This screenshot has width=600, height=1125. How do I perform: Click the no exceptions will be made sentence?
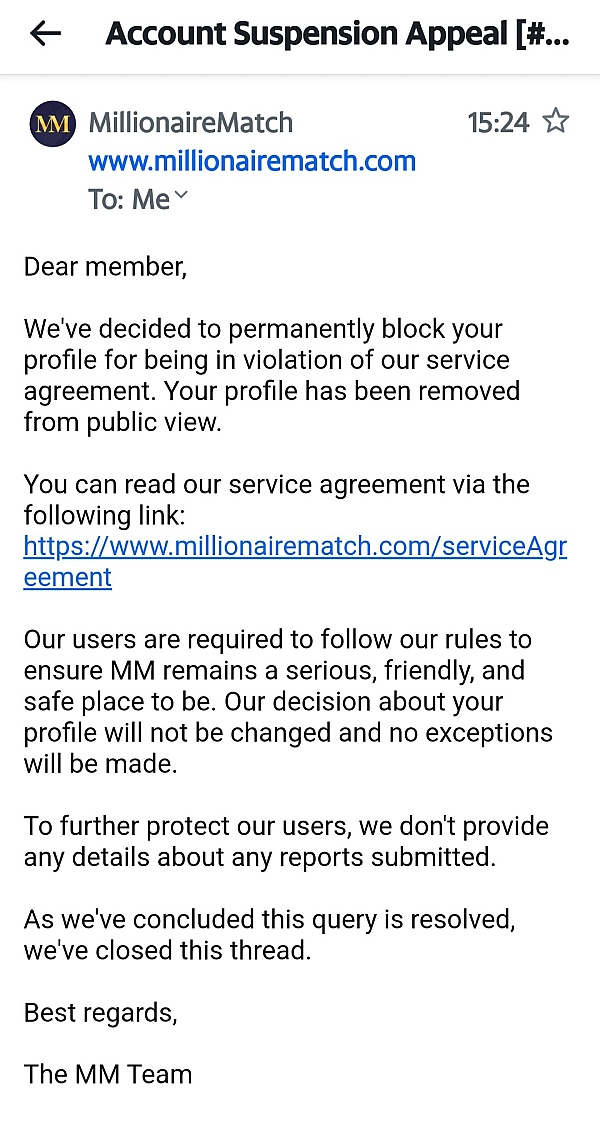coord(288,733)
